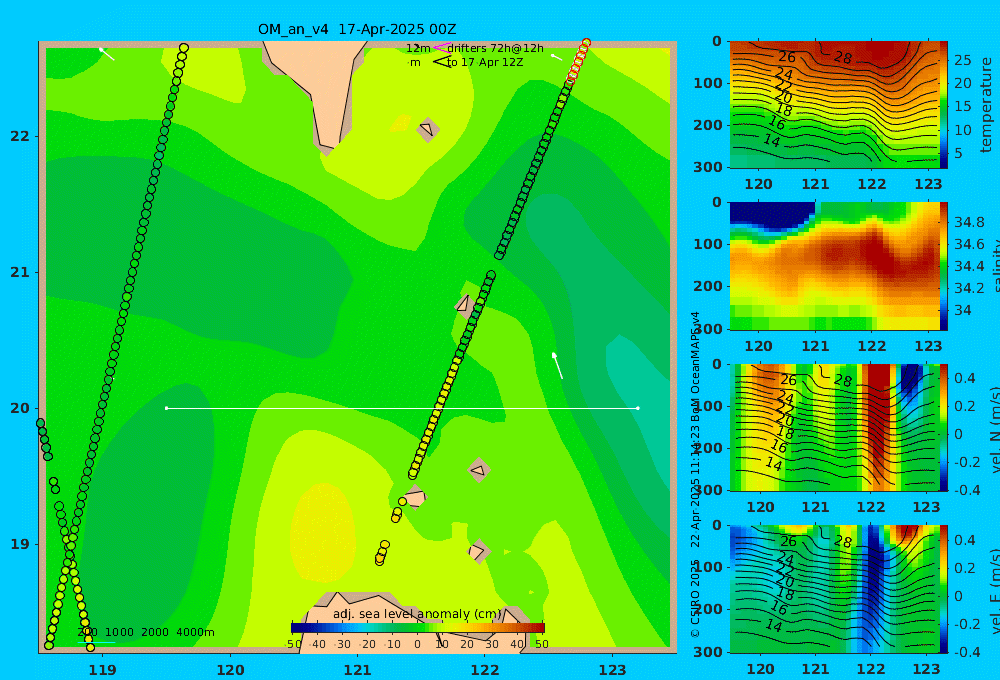Open the temperature section panel
The image size is (1000, 680).
pyautogui.click(x=834, y=105)
